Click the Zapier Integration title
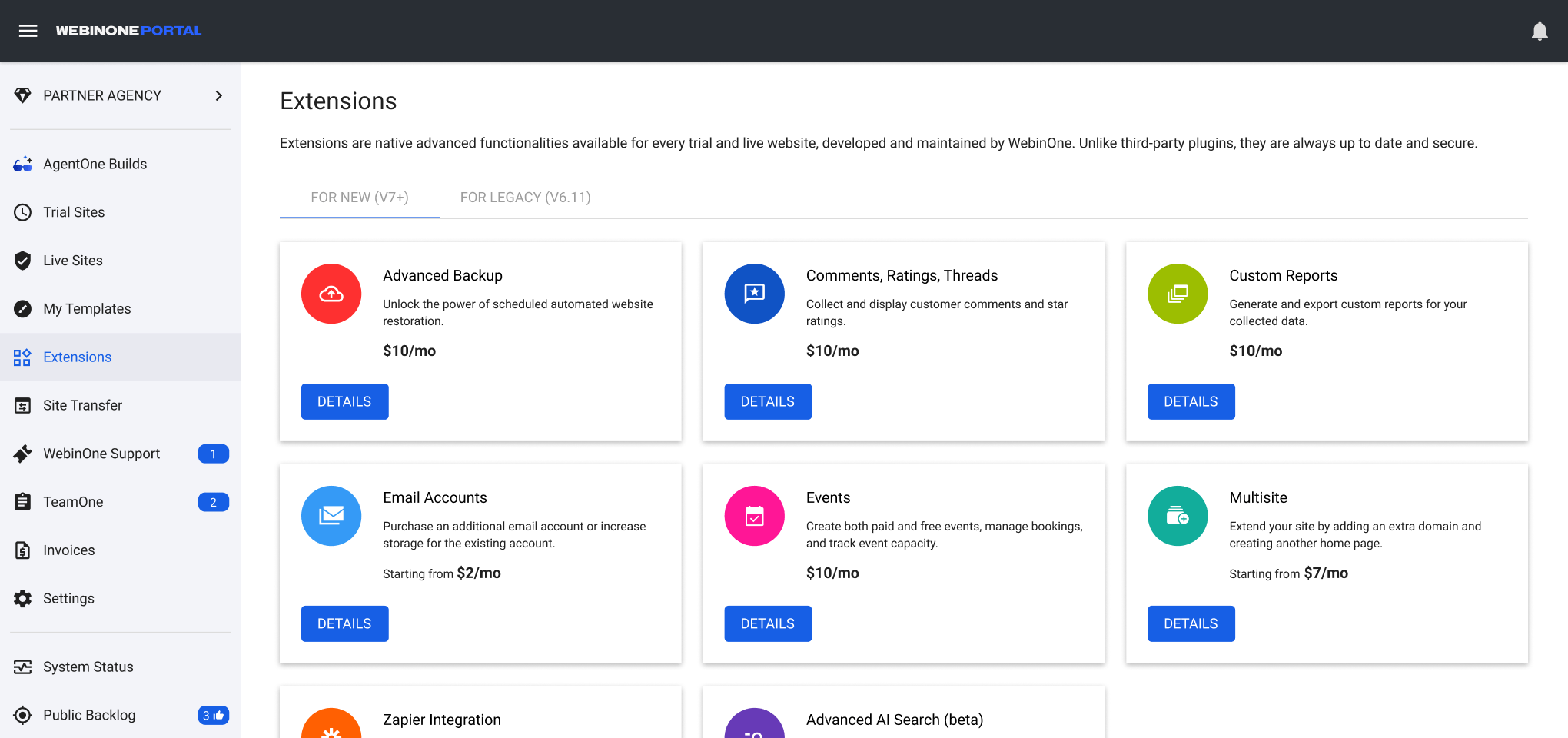Image resolution: width=1568 pixels, height=738 pixels. (442, 720)
